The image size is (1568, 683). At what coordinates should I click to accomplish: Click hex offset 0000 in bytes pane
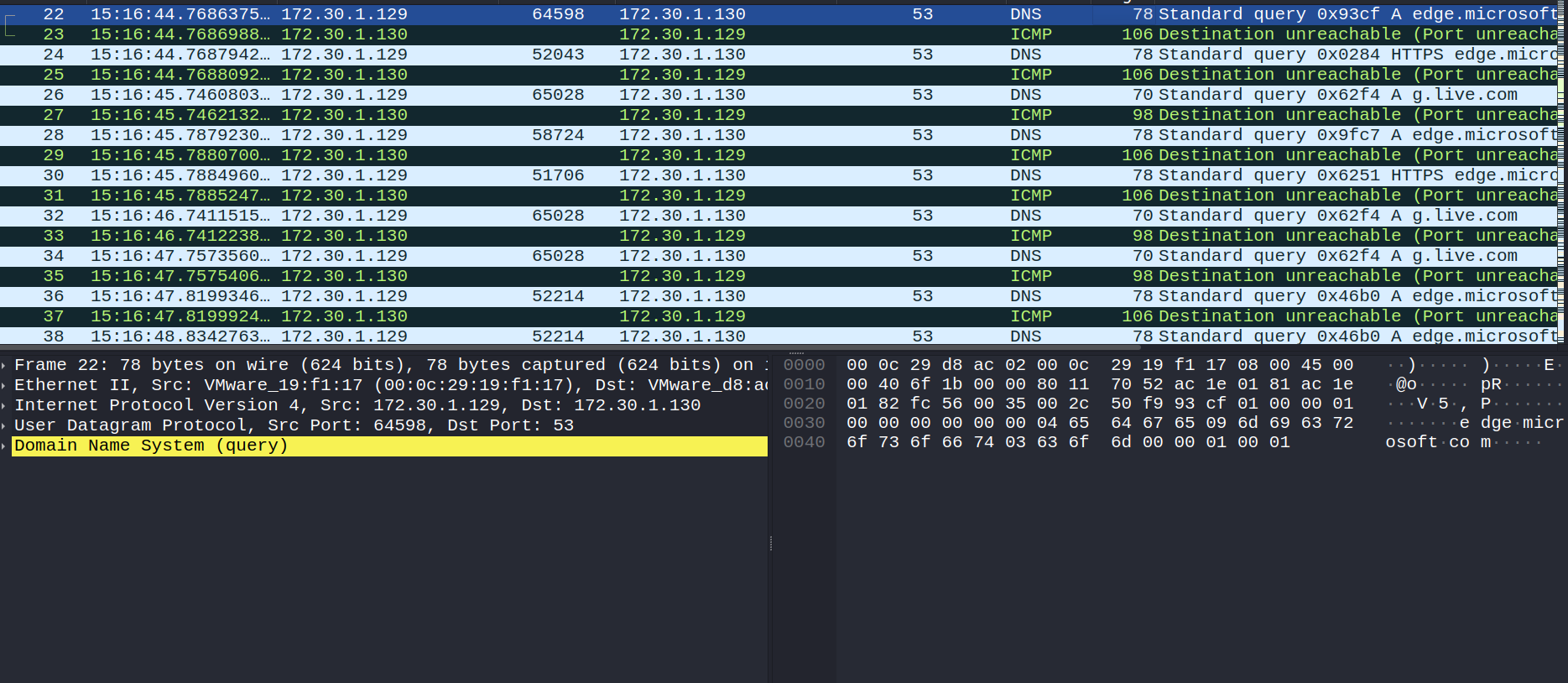click(x=804, y=365)
